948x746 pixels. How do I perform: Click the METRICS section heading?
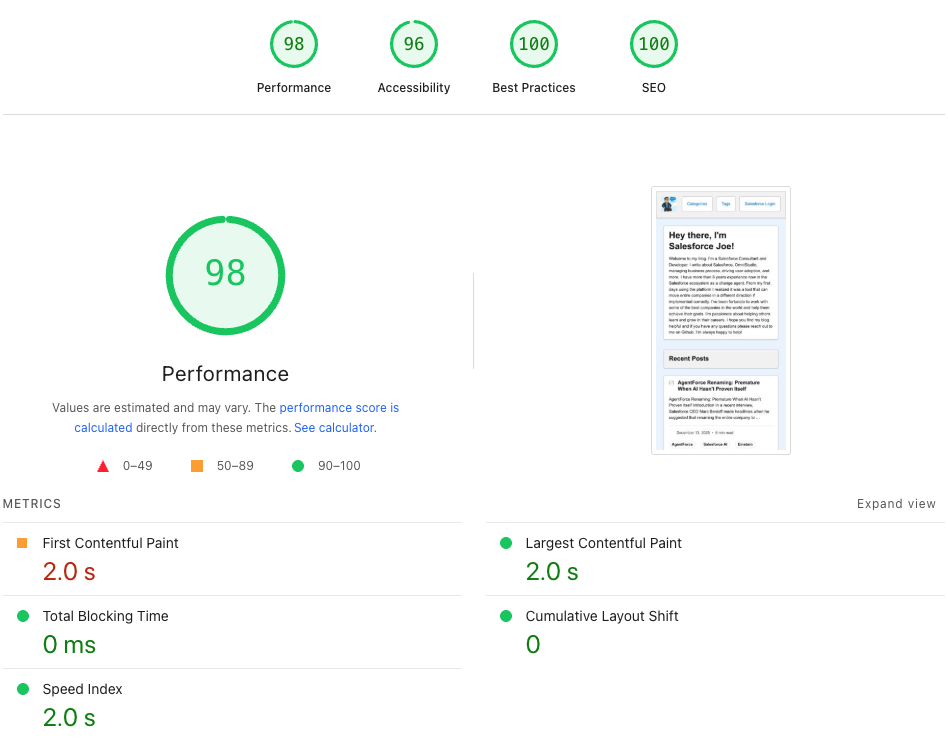pos(31,503)
